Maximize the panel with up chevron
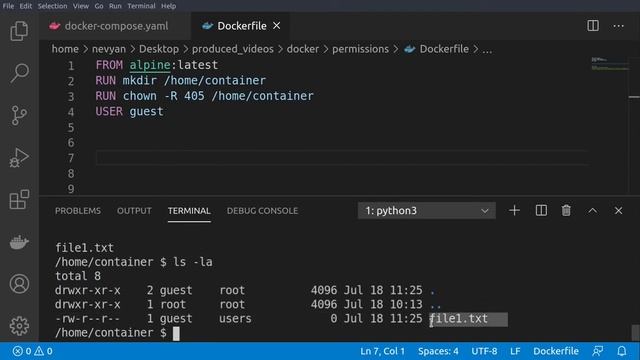 click(593, 211)
